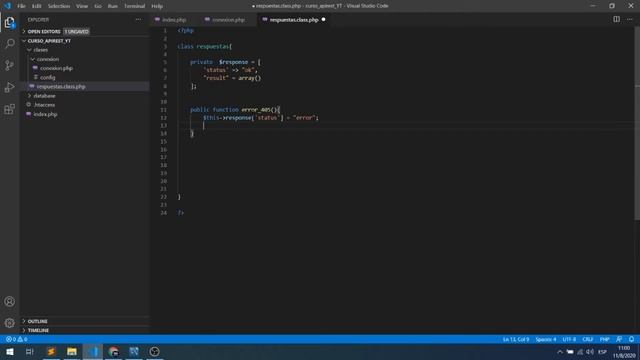The width and height of the screenshot is (640, 360).
Task: Open OBS Studio from taskbar
Action: [x=154, y=351]
